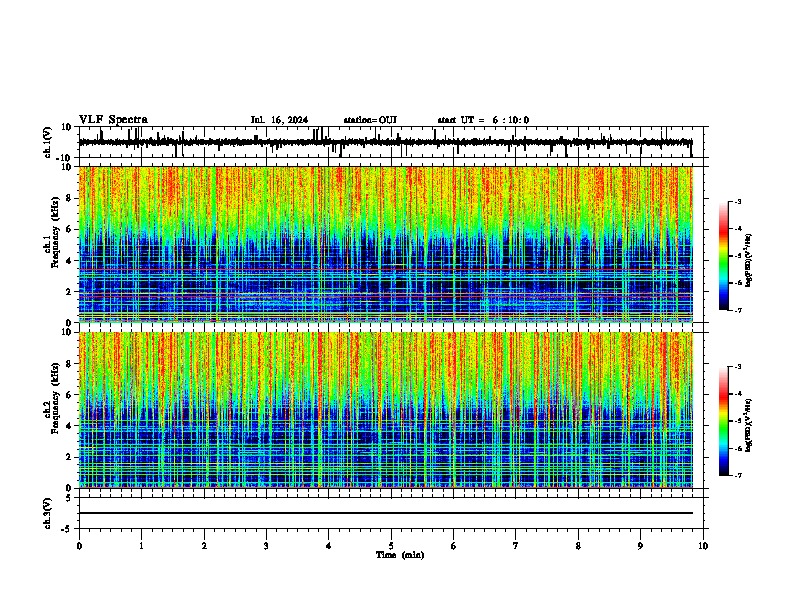Click time axis tick label "7"
The image size is (792, 612).
tap(516, 546)
